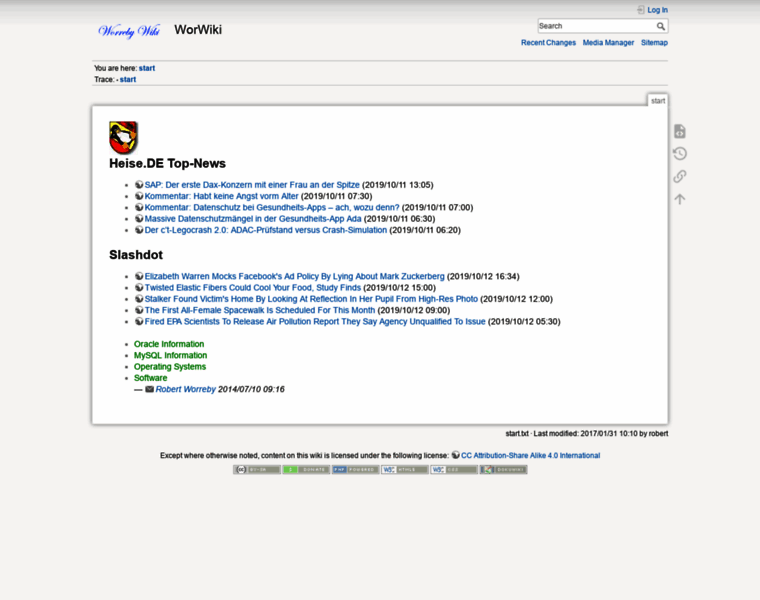The image size is (760, 600).
Task: Open Fired EPA Scientists article
Action: (315, 322)
